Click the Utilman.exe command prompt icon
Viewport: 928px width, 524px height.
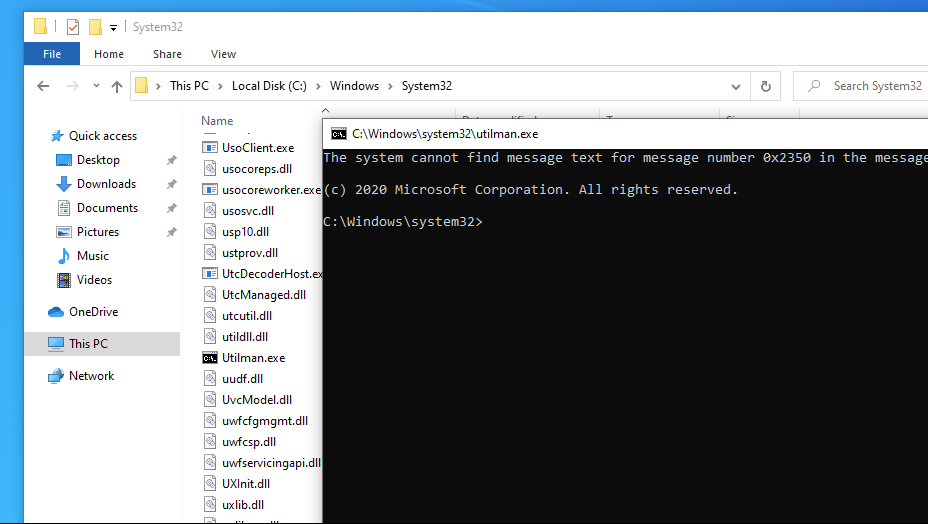pos(210,358)
